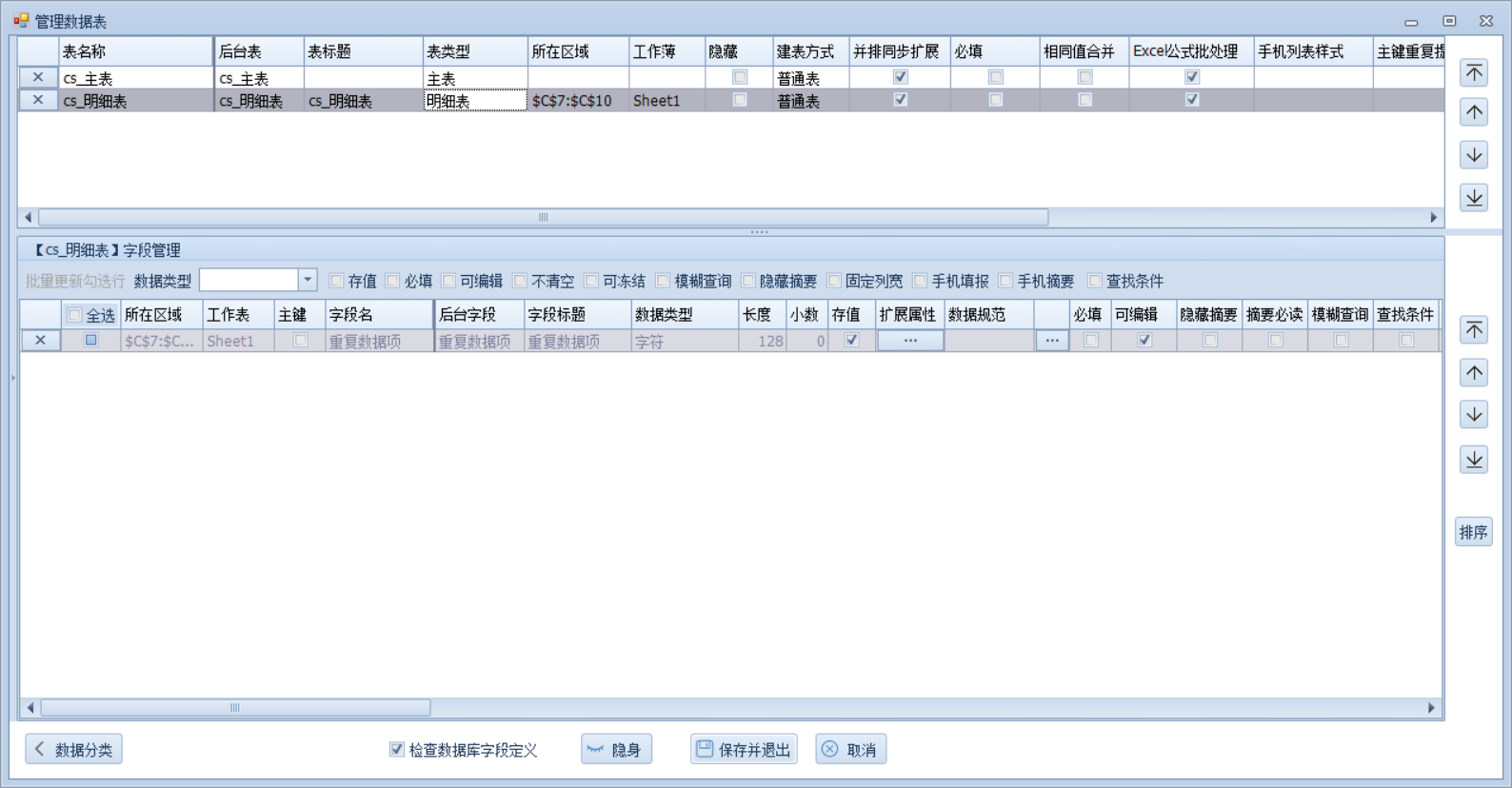Move field to top in field management
The width and height of the screenshot is (1512, 788).
click(1474, 330)
